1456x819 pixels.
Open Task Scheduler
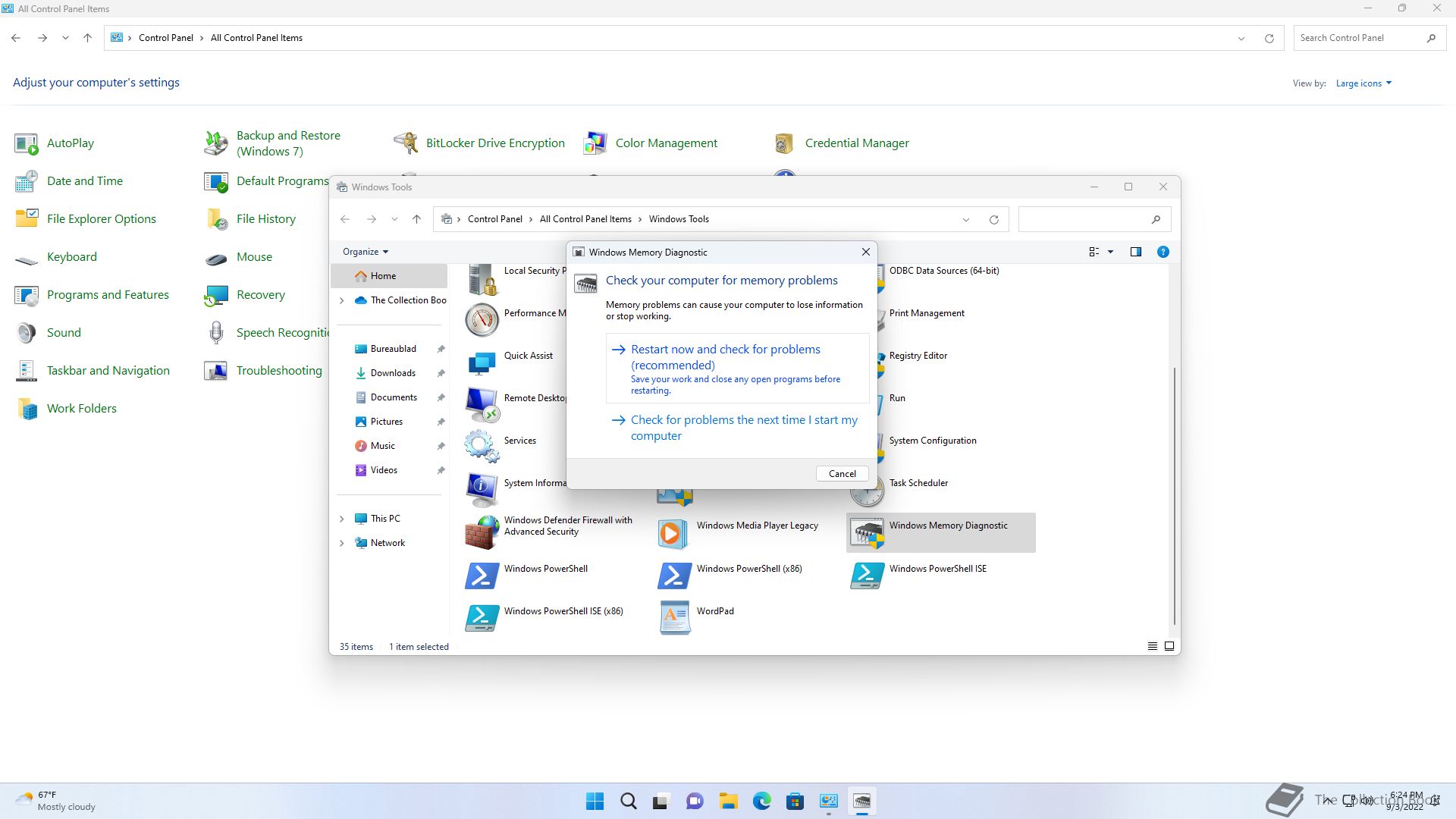(x=918, y=483)
